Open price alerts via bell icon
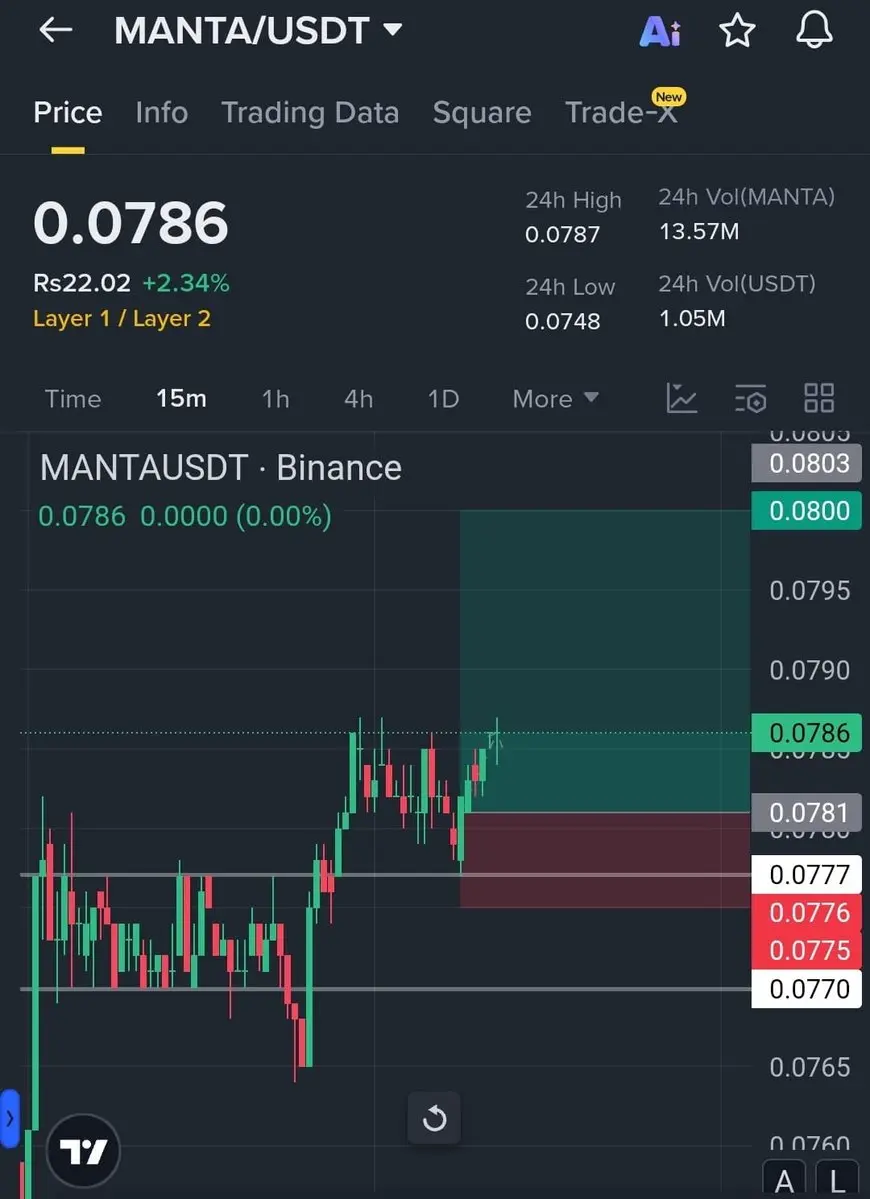The width and height of the screenshot is (870, 1199). [x=814, y=31]
